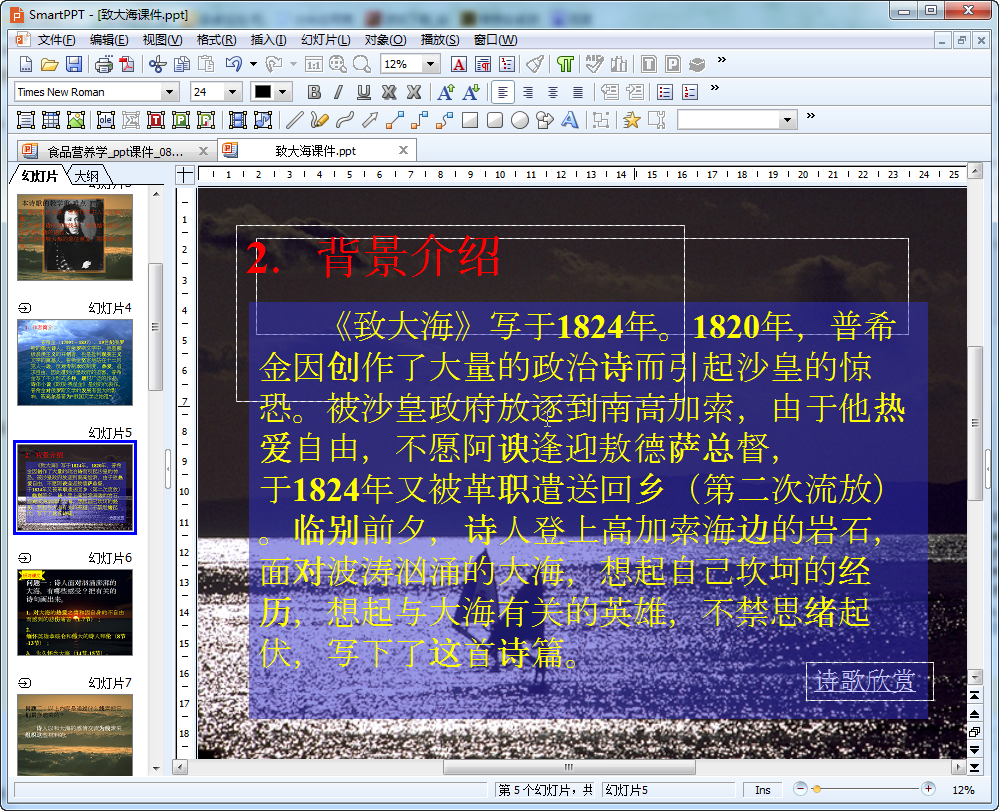Insert TextArt with the blue A icon
Screen dimensions: 999x811
pos(570,120)
